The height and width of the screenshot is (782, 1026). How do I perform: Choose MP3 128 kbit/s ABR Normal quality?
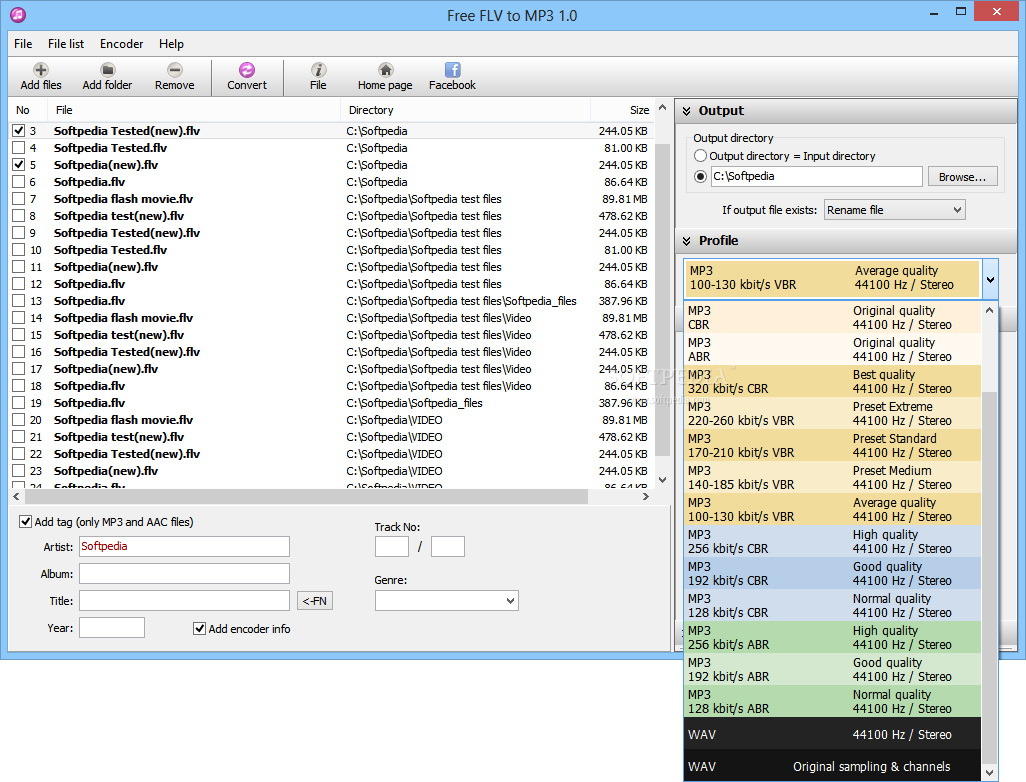click(x=832, y=702)
